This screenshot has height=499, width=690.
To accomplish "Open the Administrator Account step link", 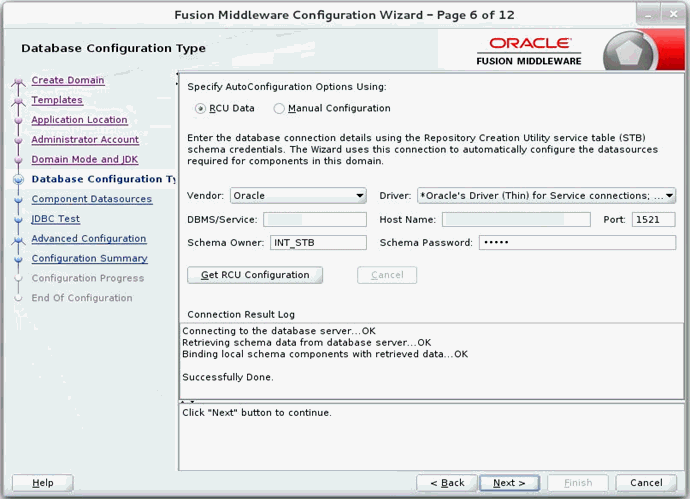I will click(x=85, y=139).
